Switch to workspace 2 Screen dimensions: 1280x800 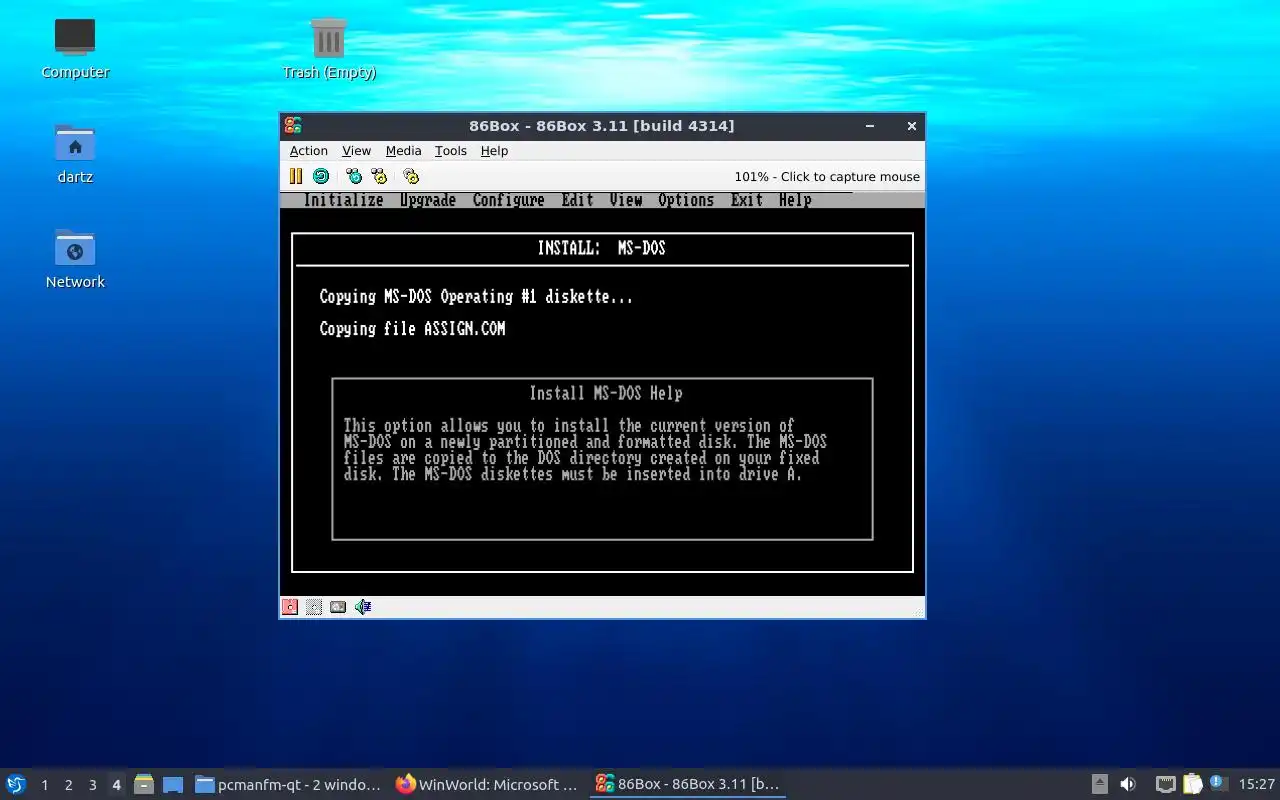click(68, 785)
